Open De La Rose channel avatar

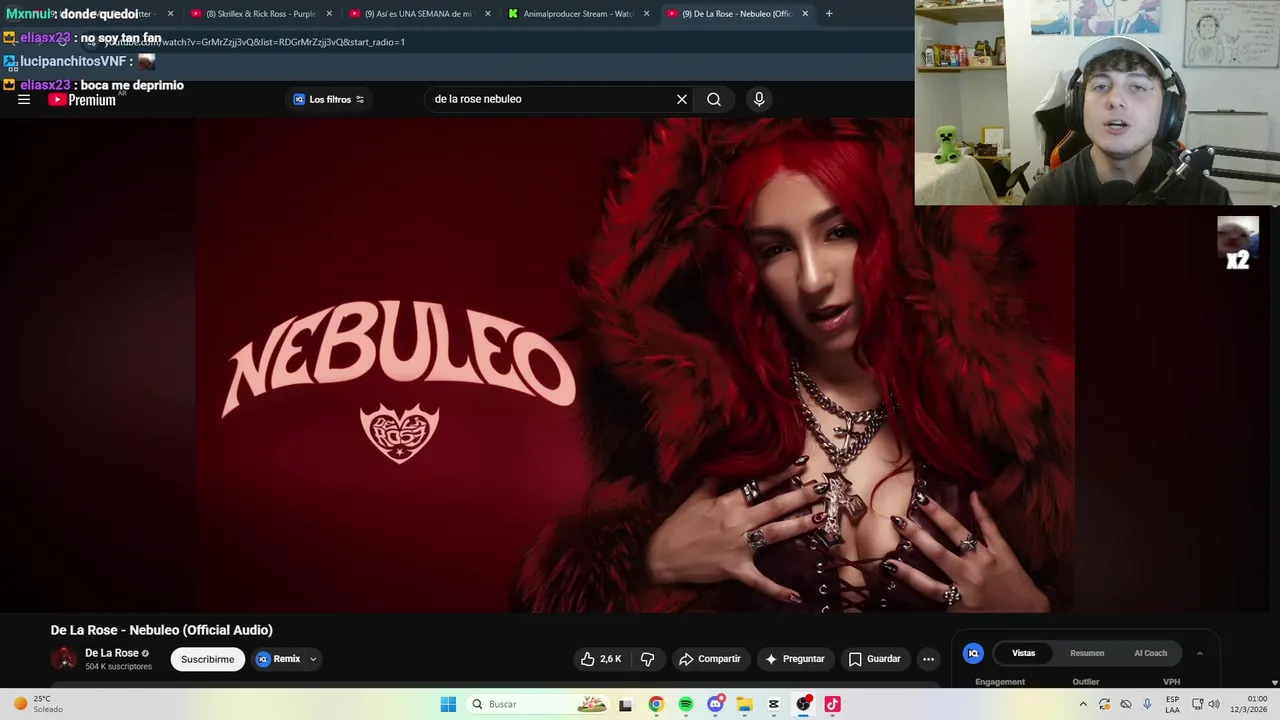(63, 658)
